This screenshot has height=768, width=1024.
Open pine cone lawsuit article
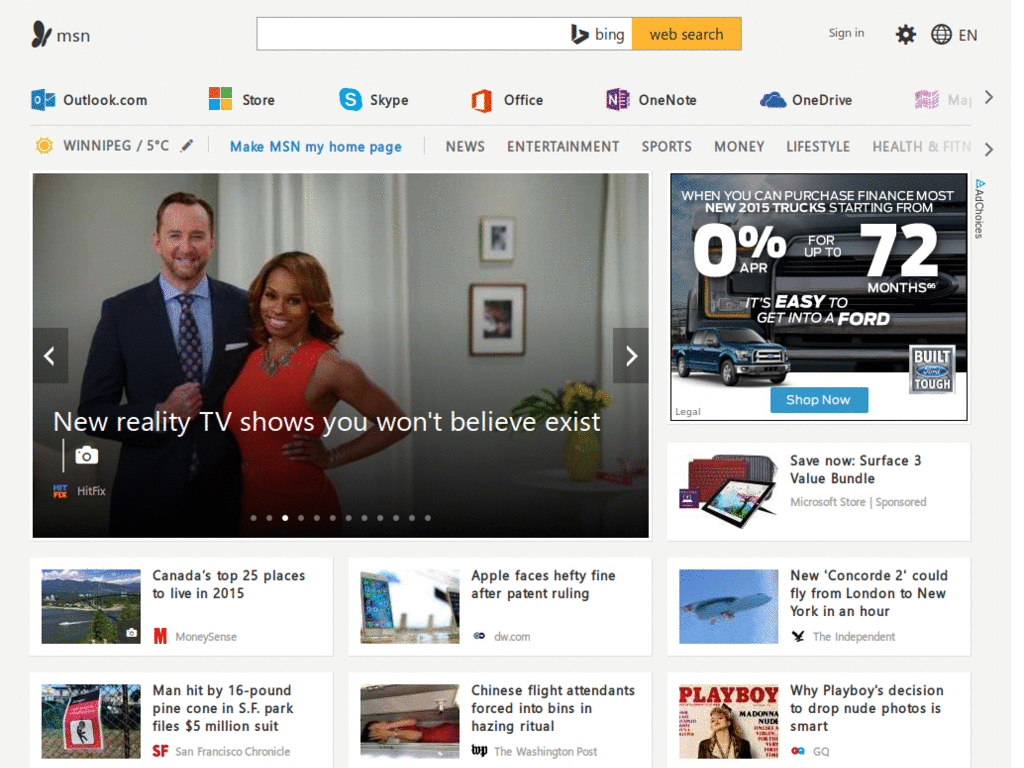[x=223, y=708]
